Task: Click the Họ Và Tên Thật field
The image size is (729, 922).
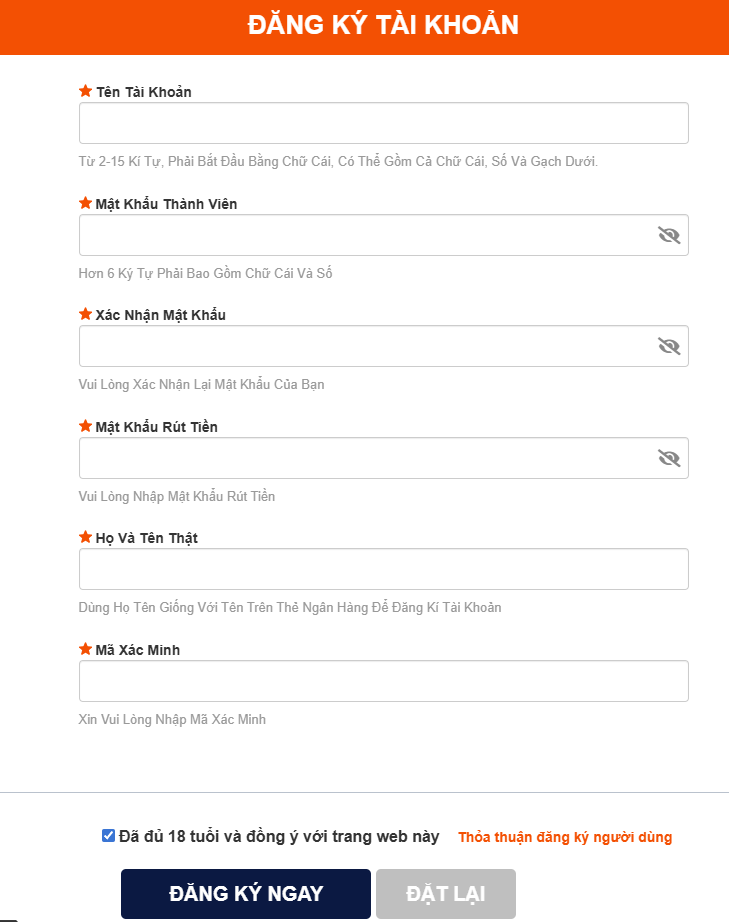Action: click(383, 569)
